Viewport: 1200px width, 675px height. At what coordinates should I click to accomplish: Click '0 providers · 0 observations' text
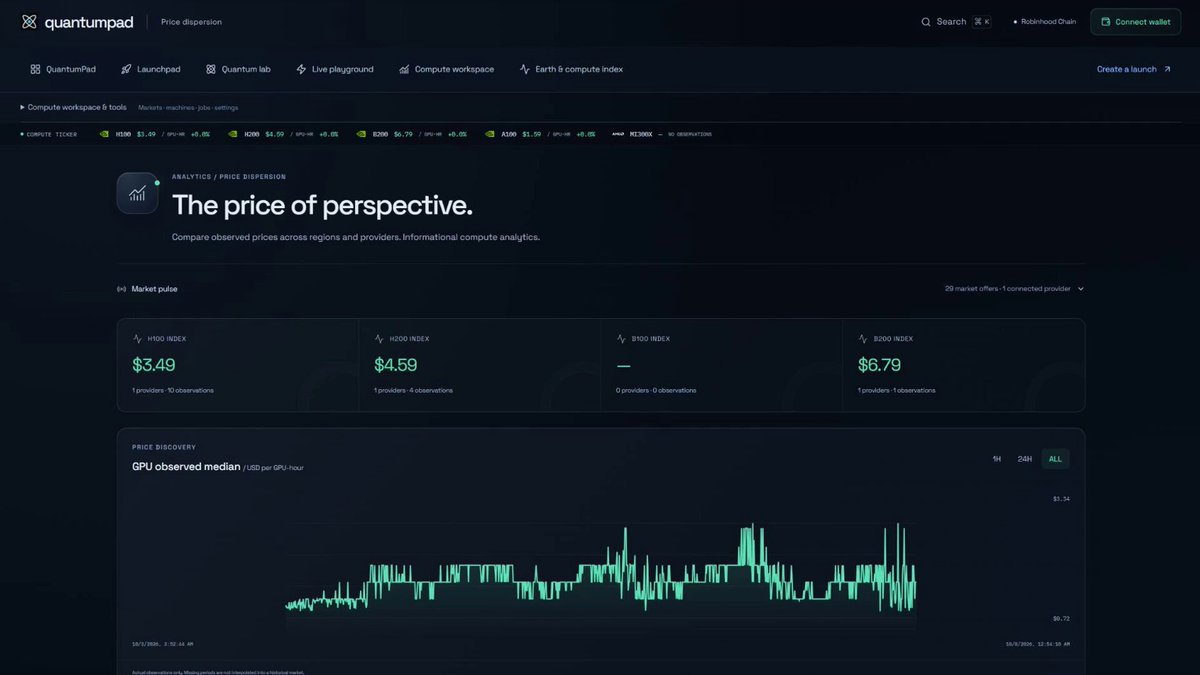coord(656,390)
